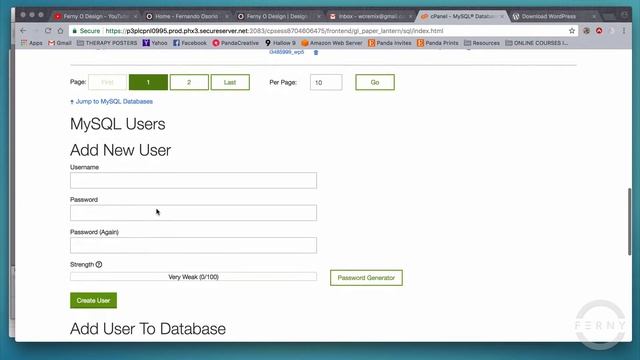
Task: Expand the THERAPY POSTERS bookmark folder
Action: [x=107, y=43]
